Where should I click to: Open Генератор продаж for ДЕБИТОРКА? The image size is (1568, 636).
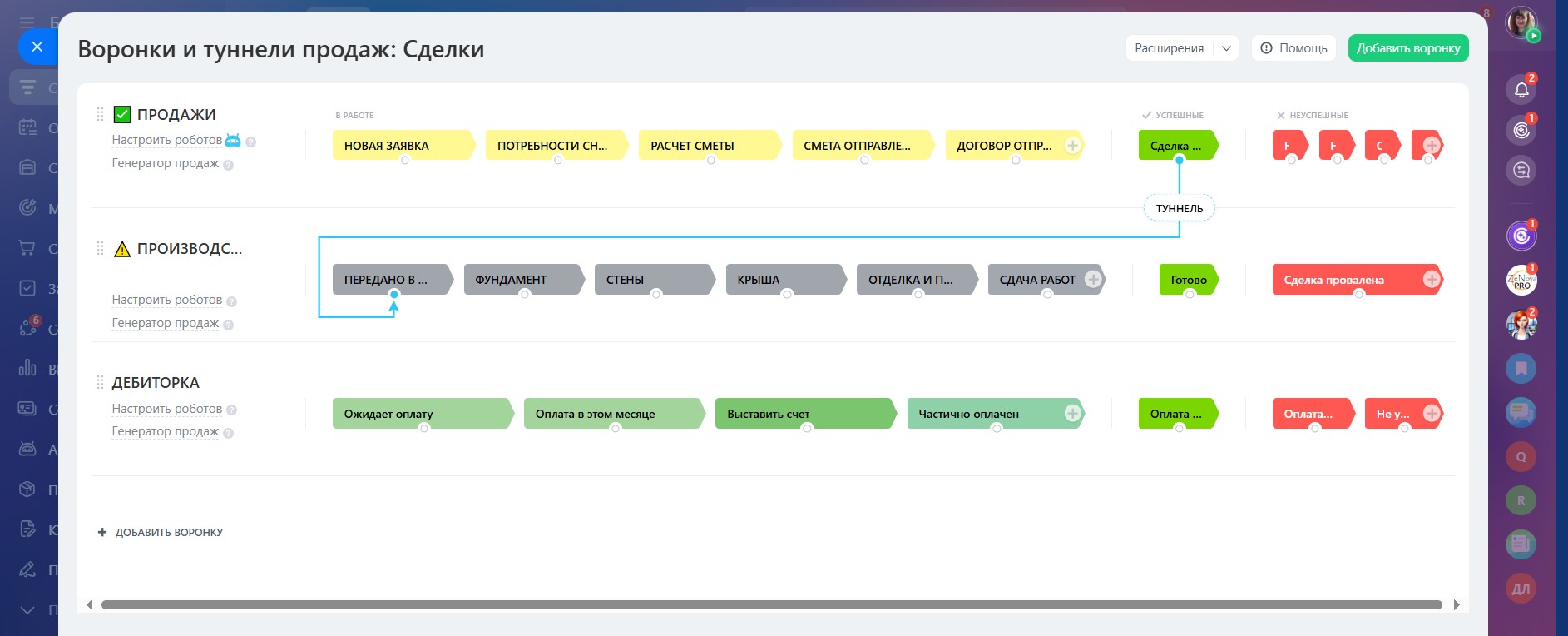tap(166, 431)
